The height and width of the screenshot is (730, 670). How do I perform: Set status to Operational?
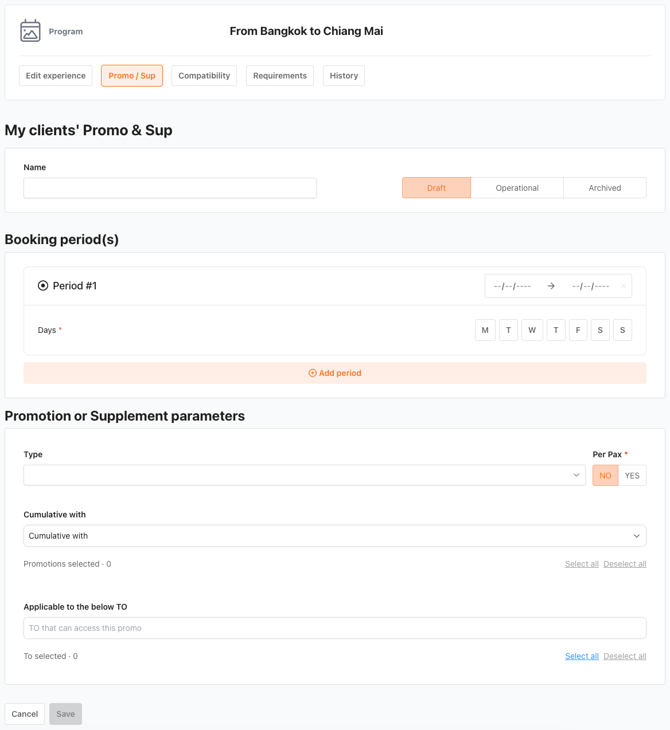[517, 188]
